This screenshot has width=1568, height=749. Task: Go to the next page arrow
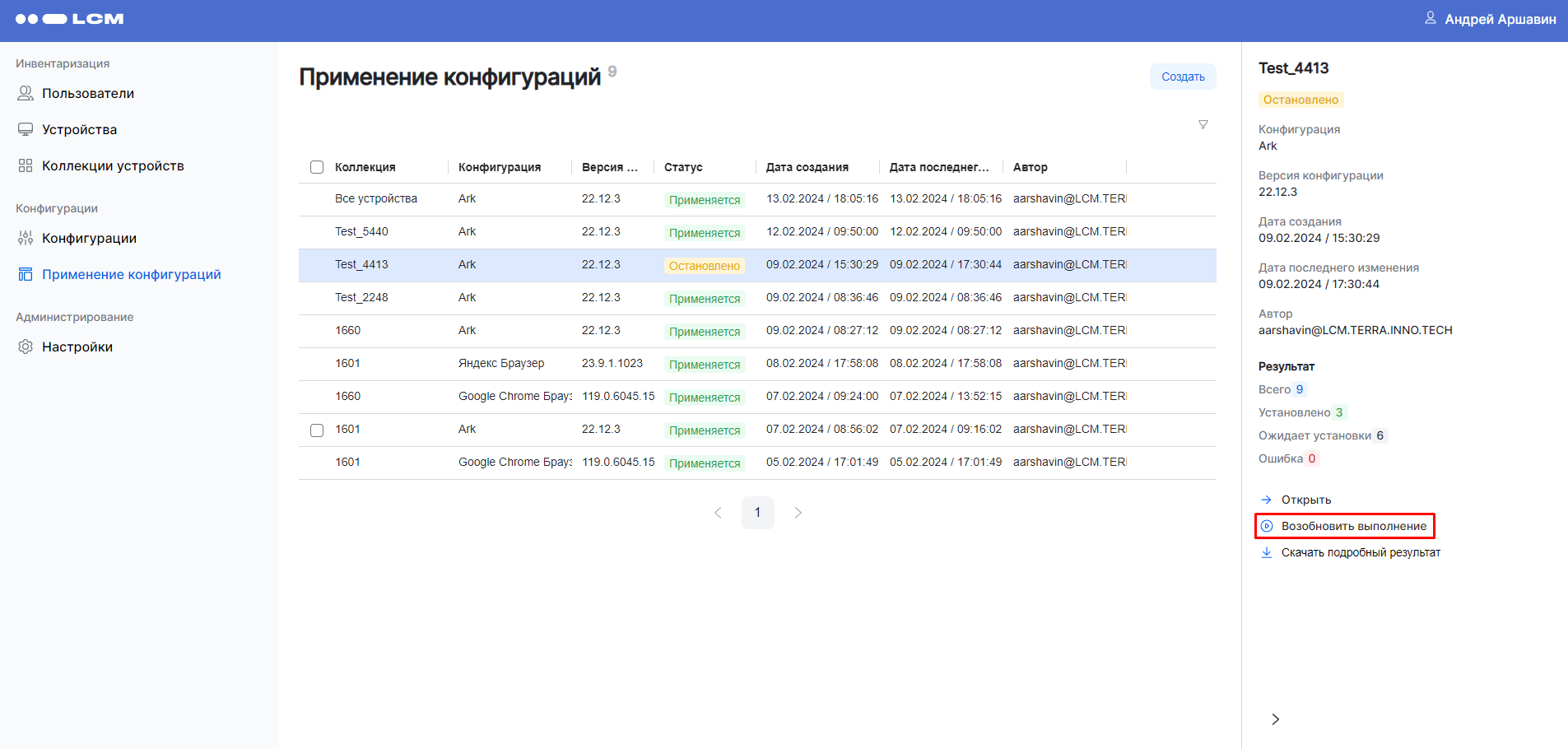point(798,513)
